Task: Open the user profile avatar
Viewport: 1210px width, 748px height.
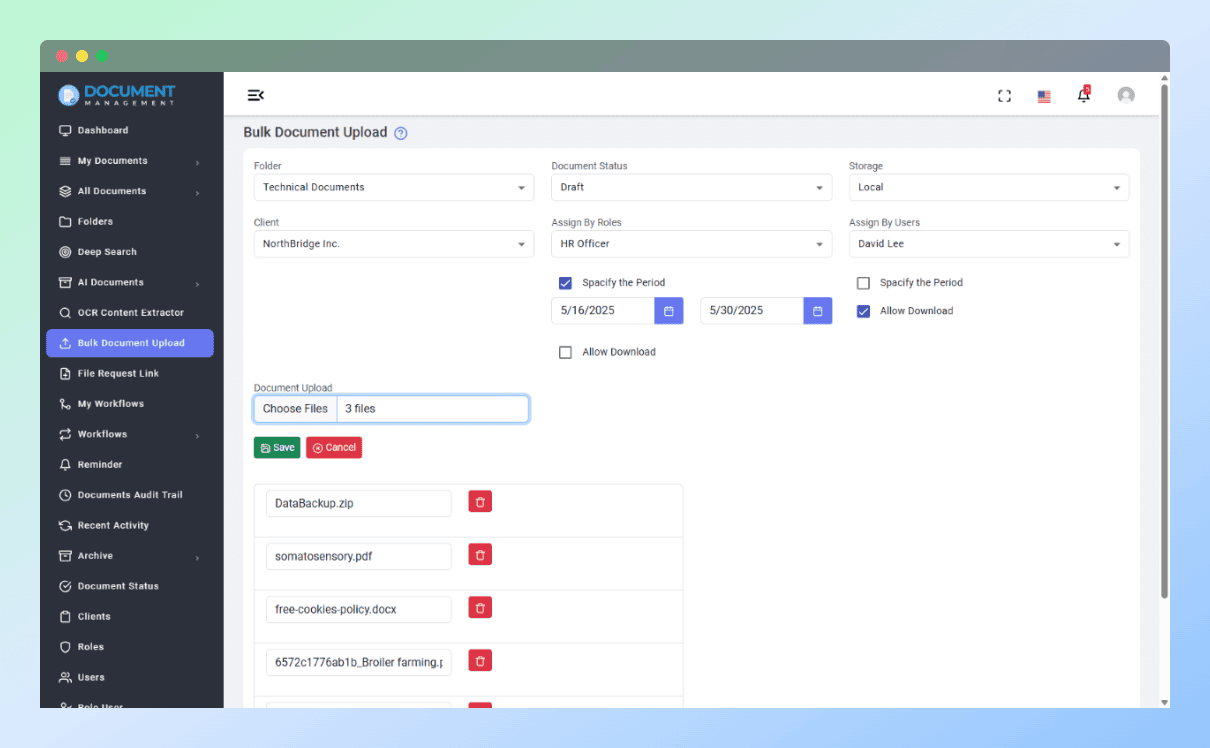Action: [1126, 94]
